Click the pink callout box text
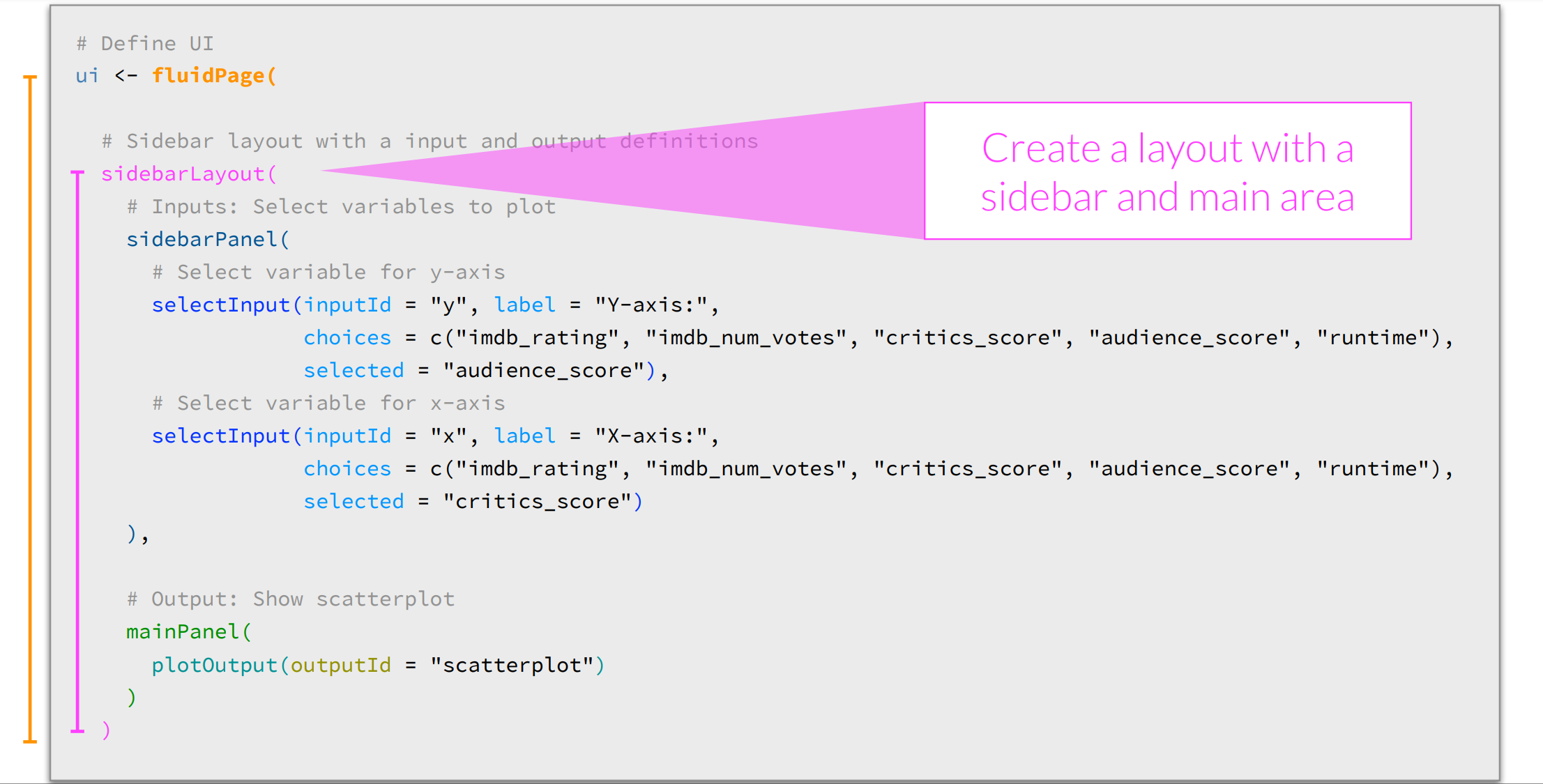 click(1167, 172)
